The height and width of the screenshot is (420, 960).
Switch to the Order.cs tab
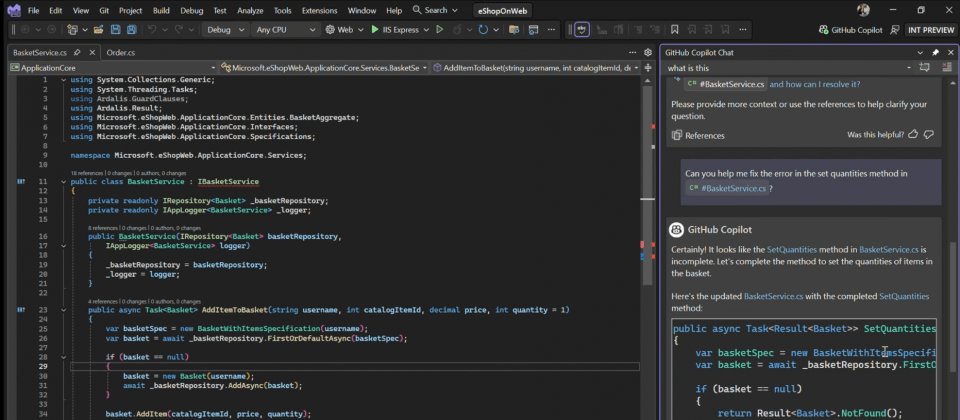[121, 53]
